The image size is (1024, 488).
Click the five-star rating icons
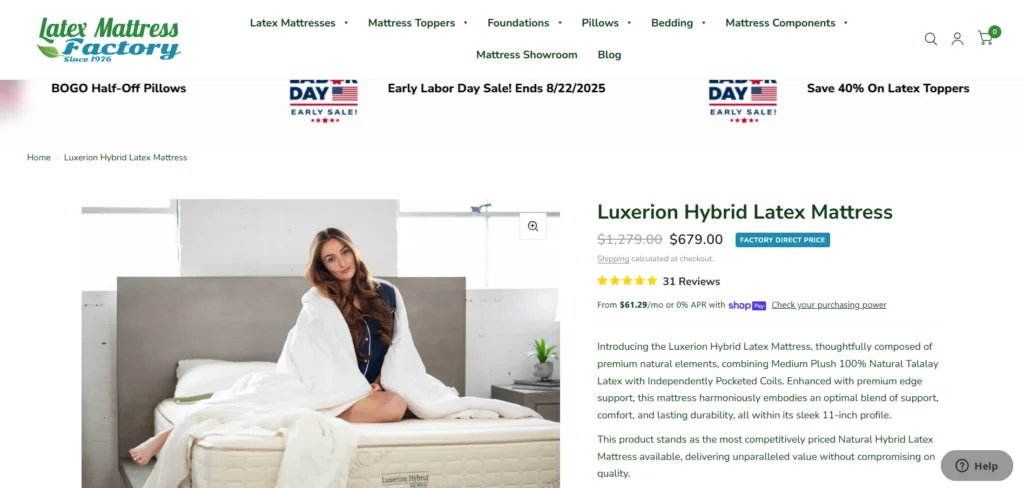click(x=627, y=281)
